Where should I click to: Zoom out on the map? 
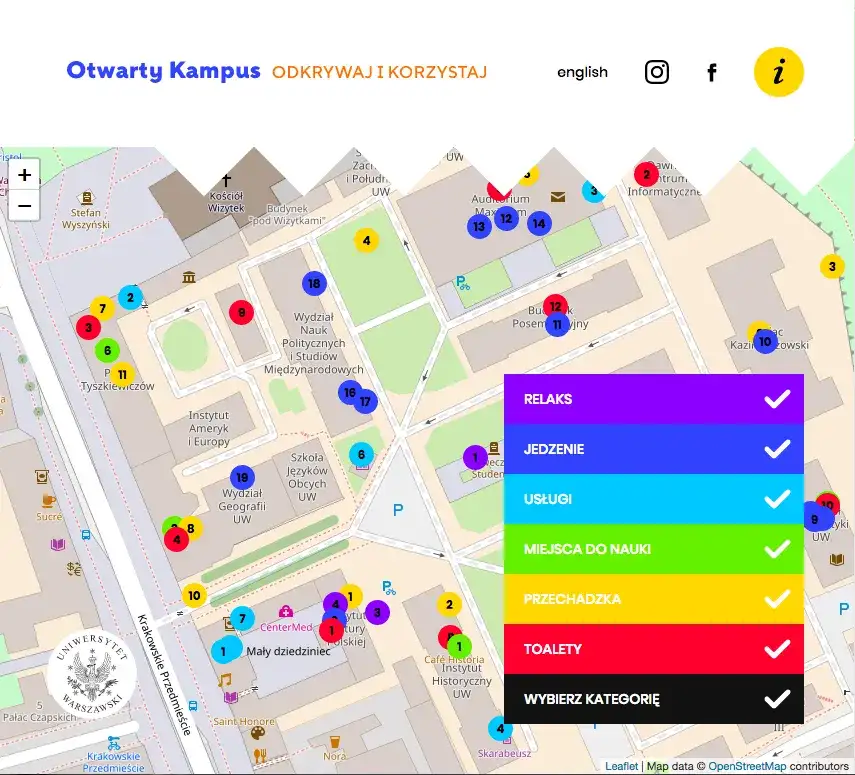pyautogui.click(x=25, y=206)
